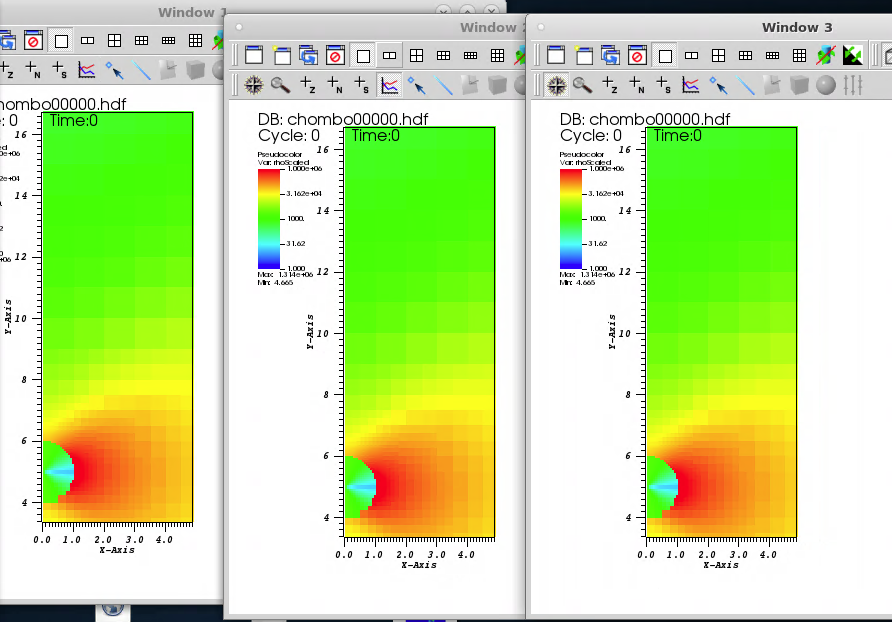Screen dimensions: 892x622
Task: Enable the Point tool in Window 1
Action: pos(114,70)
